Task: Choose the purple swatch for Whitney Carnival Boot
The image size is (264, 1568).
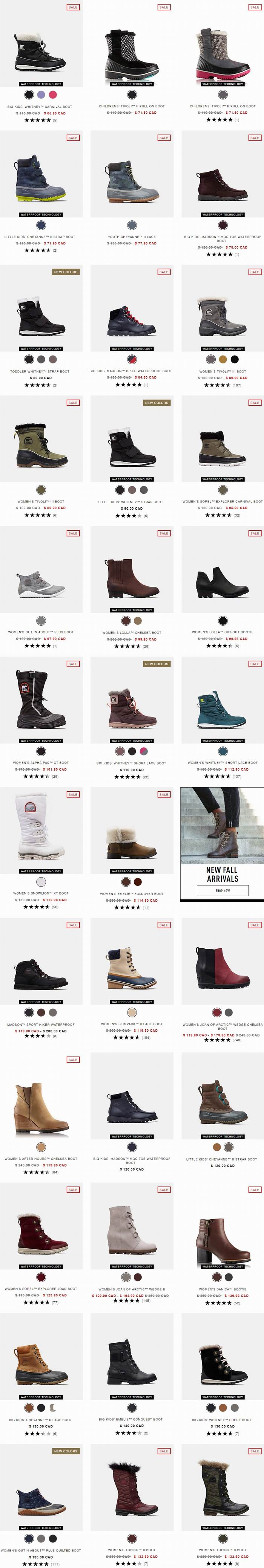Action: 41,95
